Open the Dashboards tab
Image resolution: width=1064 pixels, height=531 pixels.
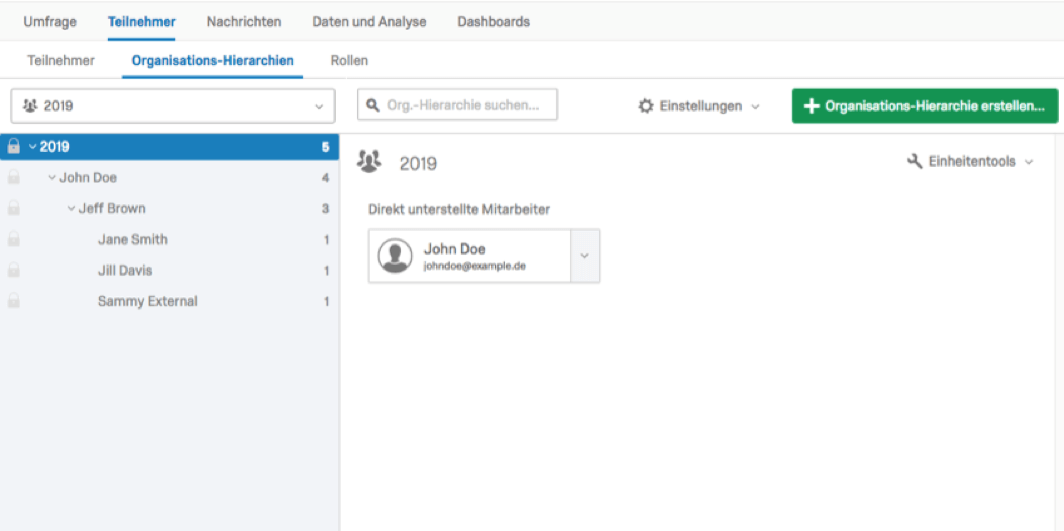pyautogui.click(x=493, y=22)
